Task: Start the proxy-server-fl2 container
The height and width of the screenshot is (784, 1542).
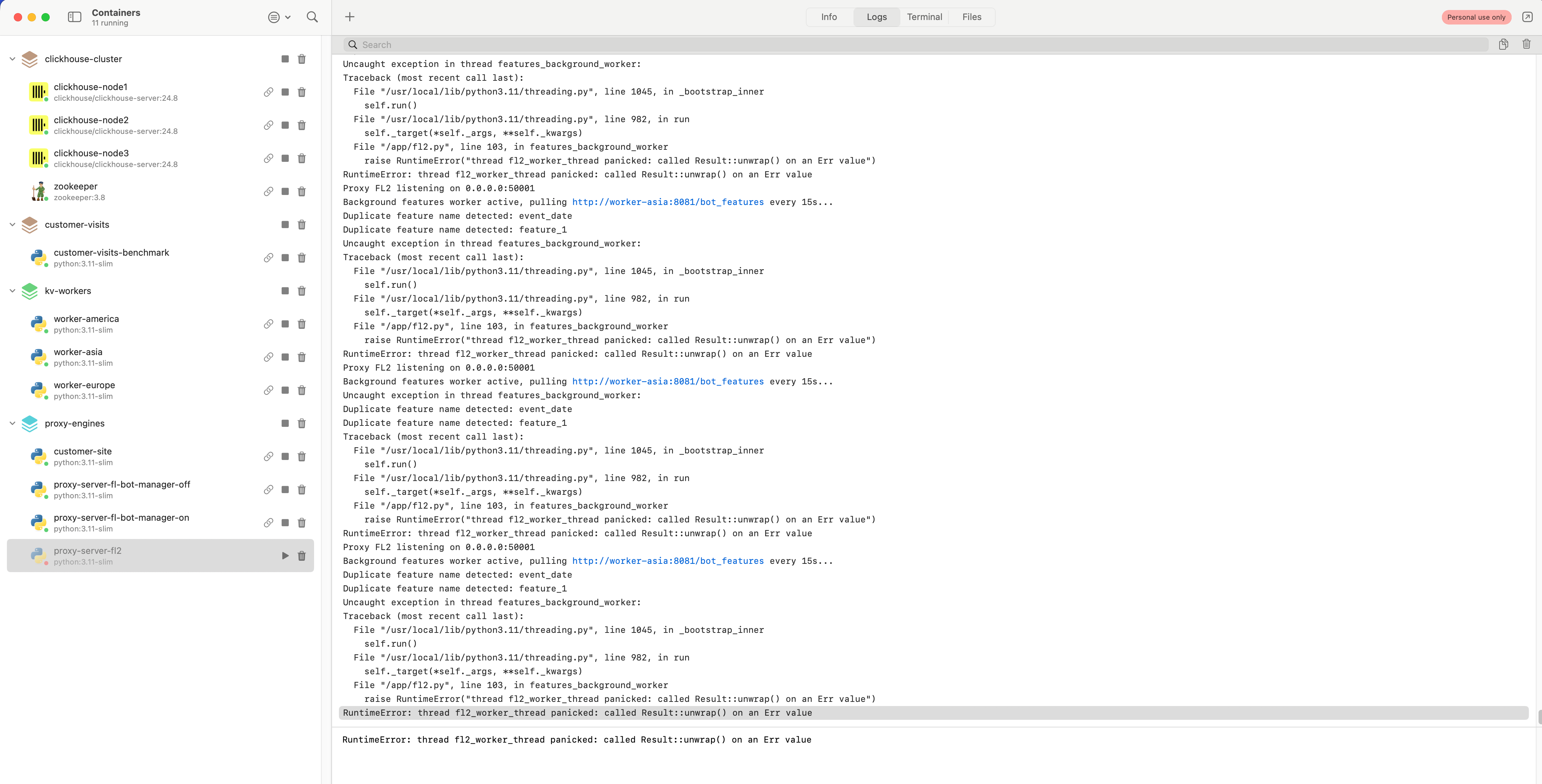Action: pyautogui.click(x=285, y=556)
